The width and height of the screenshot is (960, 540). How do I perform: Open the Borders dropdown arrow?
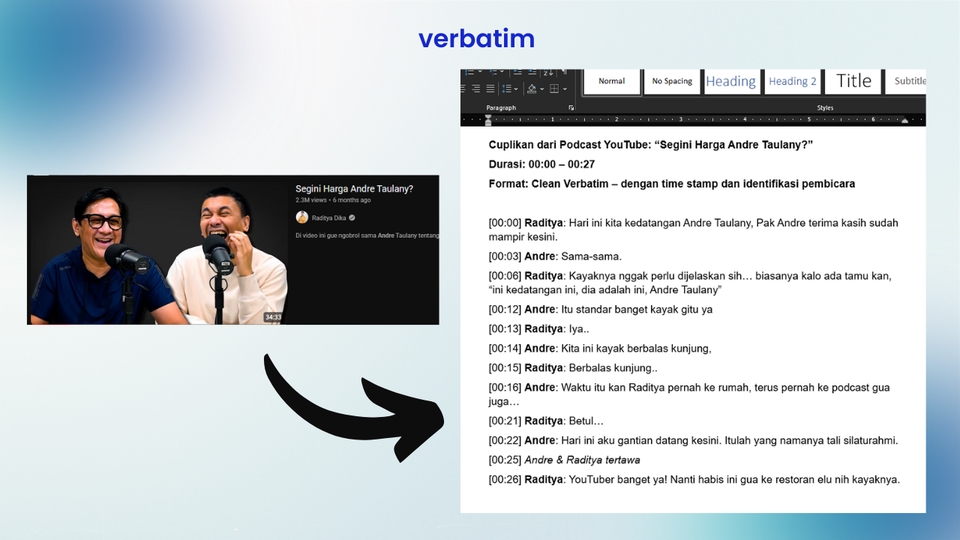coord(564,89)
